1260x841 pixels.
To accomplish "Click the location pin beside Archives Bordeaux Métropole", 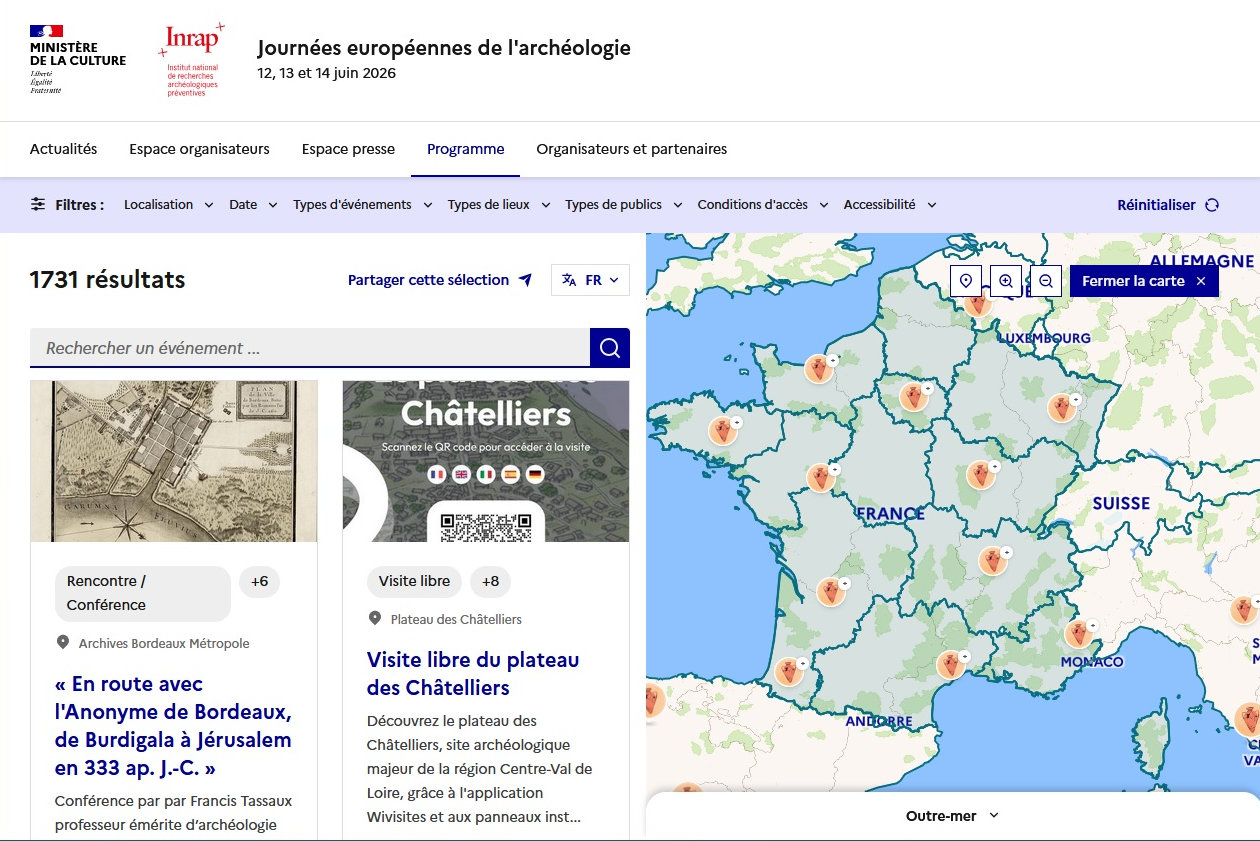I will (63, 642).
